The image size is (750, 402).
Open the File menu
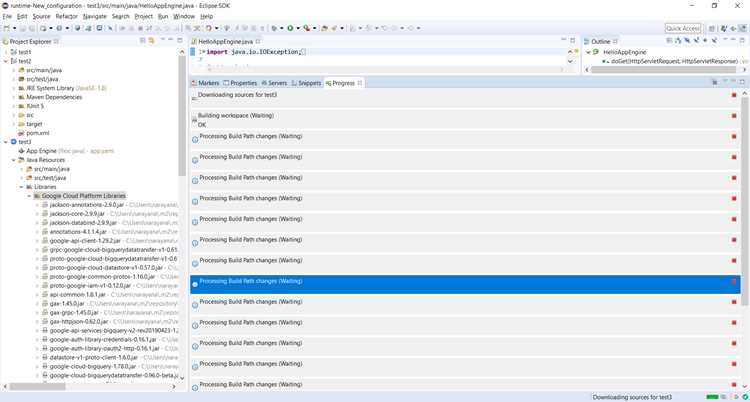[6, 16]
